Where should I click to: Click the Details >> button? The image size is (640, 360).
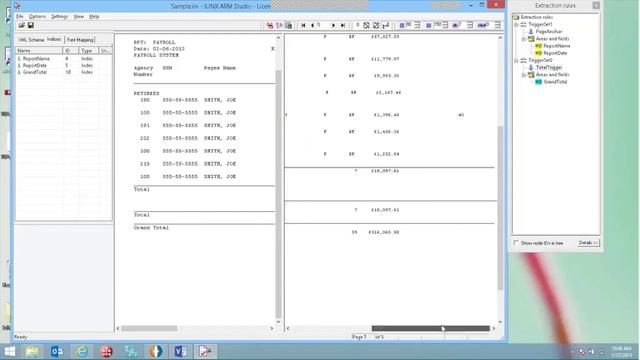(588, 243)
